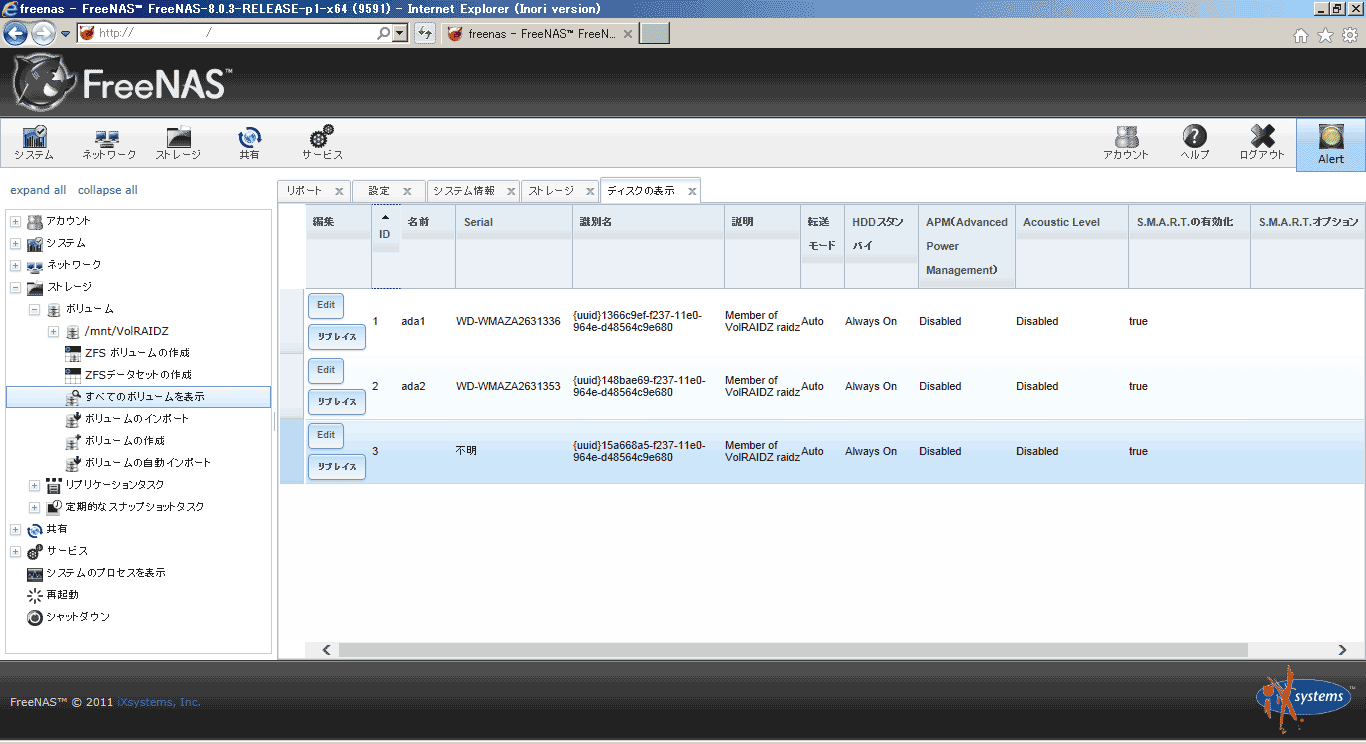Click リプレイス for disk ada2
Viewport: 1366px width, 744px height.
[x=337, y=402]
